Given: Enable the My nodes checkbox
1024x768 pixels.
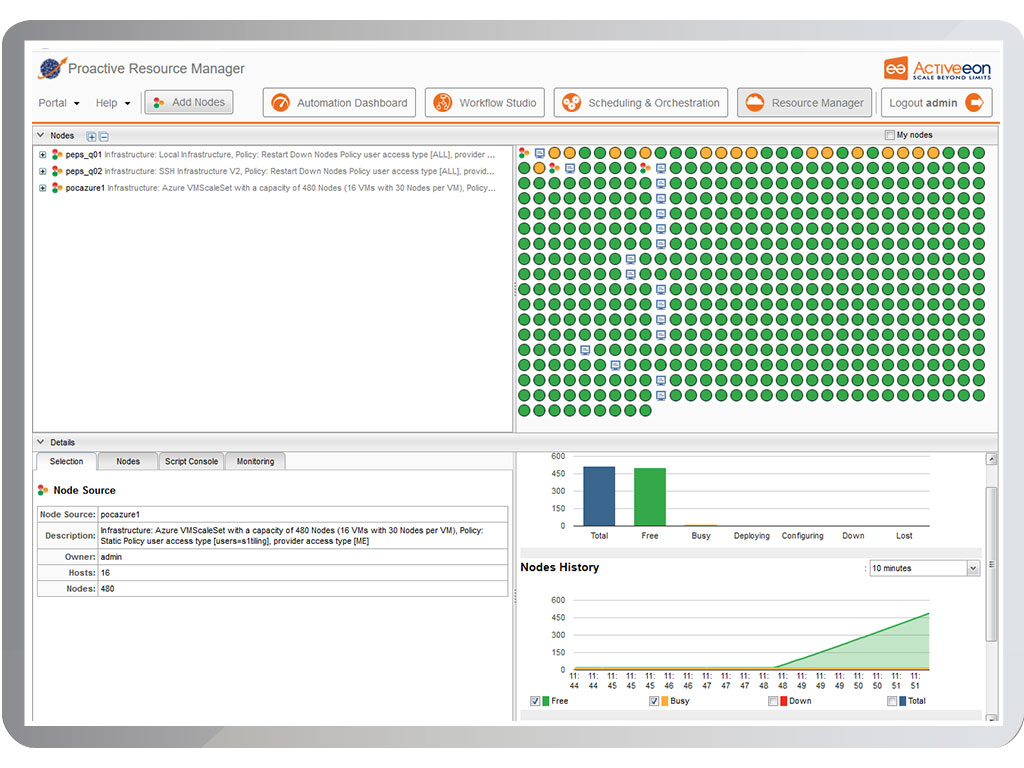Looking at the screenshot, I should point(889,135).
